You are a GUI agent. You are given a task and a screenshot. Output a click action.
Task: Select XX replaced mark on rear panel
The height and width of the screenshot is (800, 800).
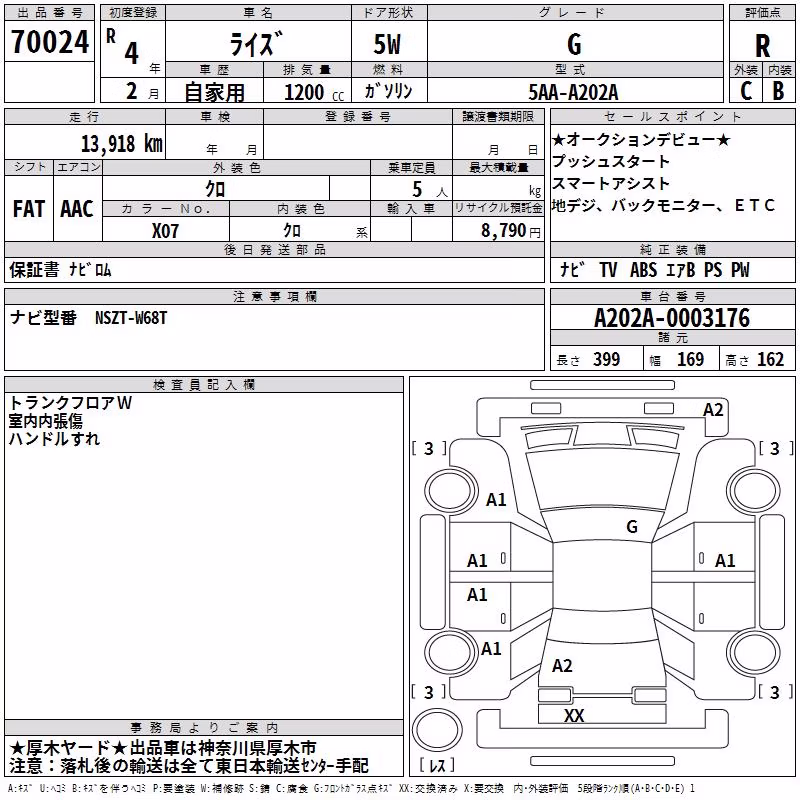[x=574, y=715]
